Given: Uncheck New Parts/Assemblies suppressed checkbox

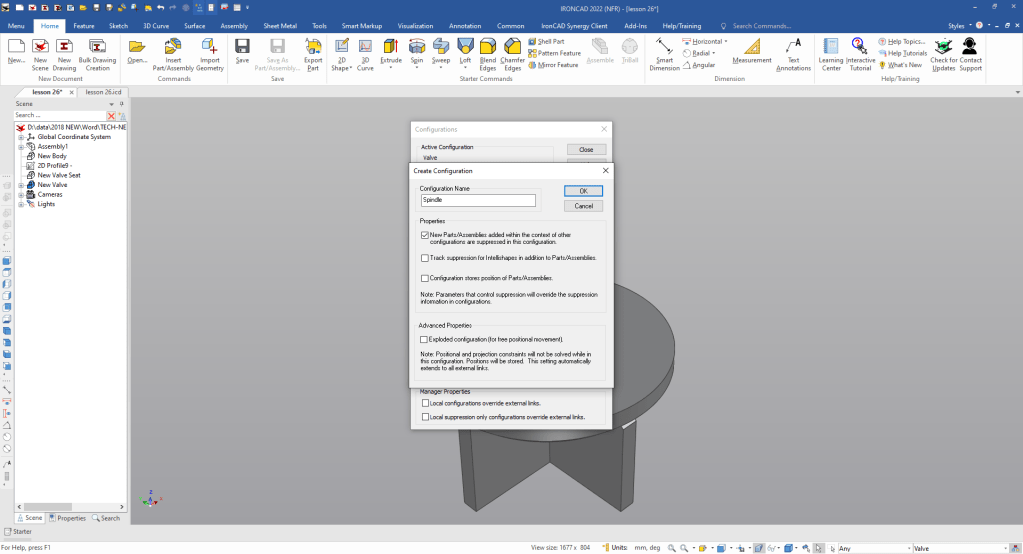Looking at the screenshot, I should coord(425,235).
